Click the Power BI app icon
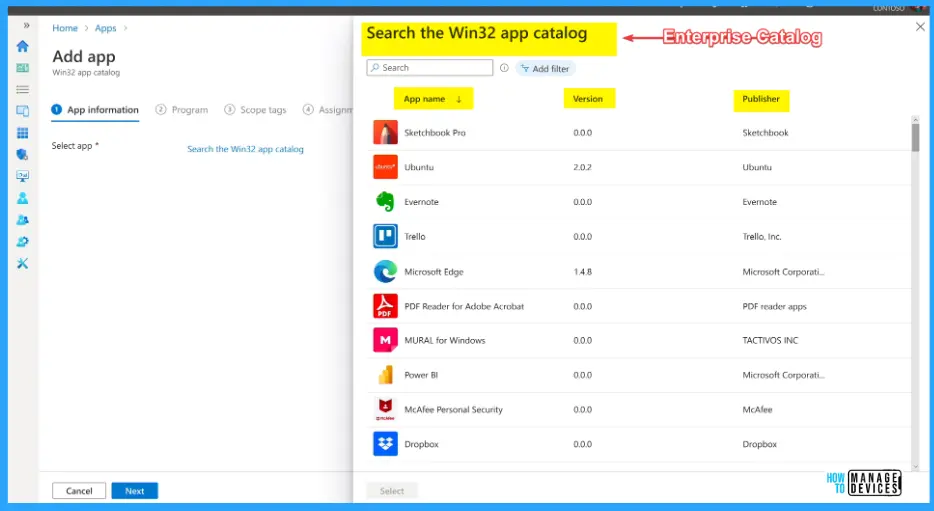 coord(385,375)
